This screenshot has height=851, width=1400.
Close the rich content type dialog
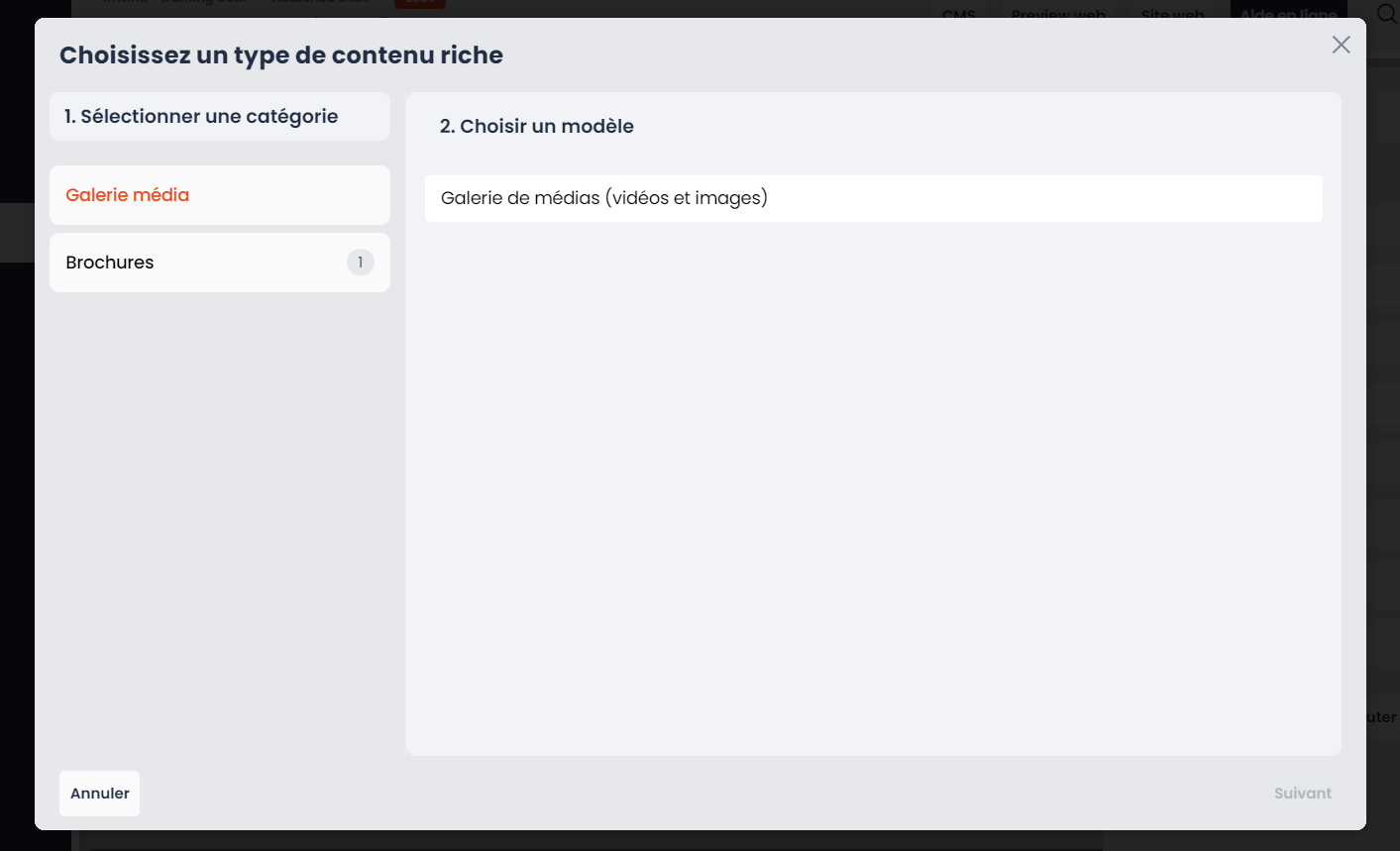1341,45
